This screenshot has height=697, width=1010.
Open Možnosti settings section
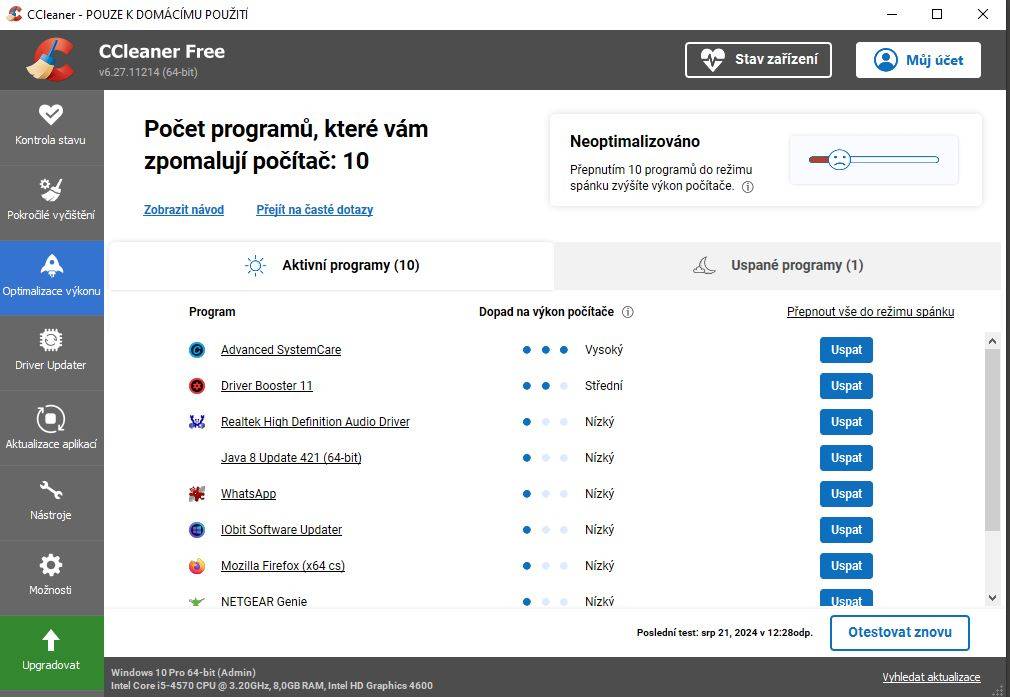[51, 577]
